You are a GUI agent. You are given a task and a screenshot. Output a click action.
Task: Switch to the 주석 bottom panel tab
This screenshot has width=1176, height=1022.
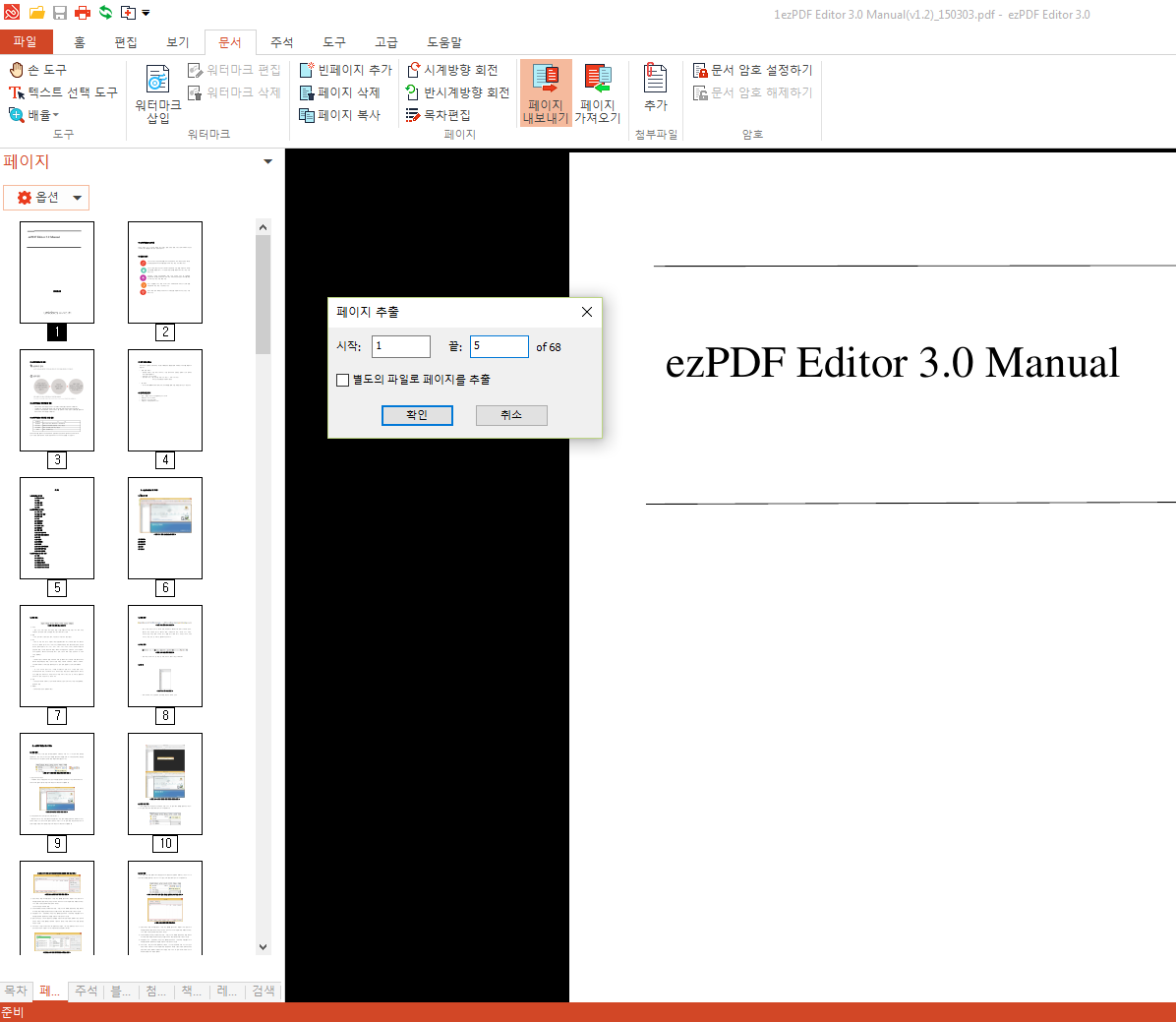(x=87, y=991)
